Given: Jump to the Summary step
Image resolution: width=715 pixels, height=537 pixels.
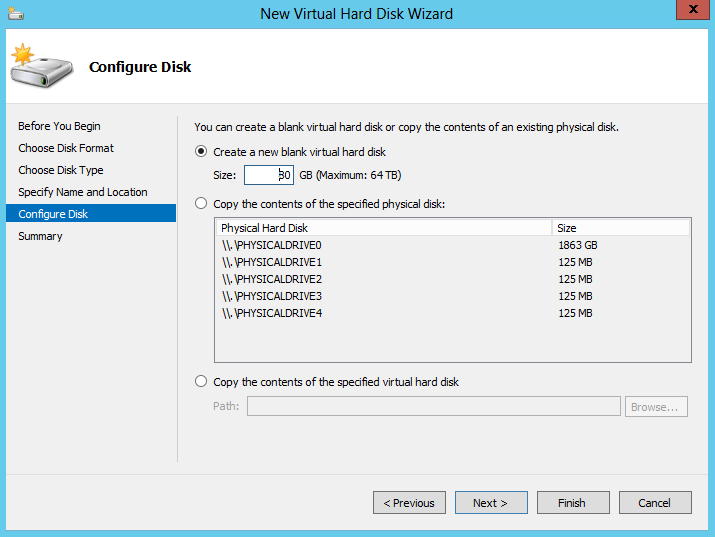Looking at the screenshot, I should click(40, 236).
